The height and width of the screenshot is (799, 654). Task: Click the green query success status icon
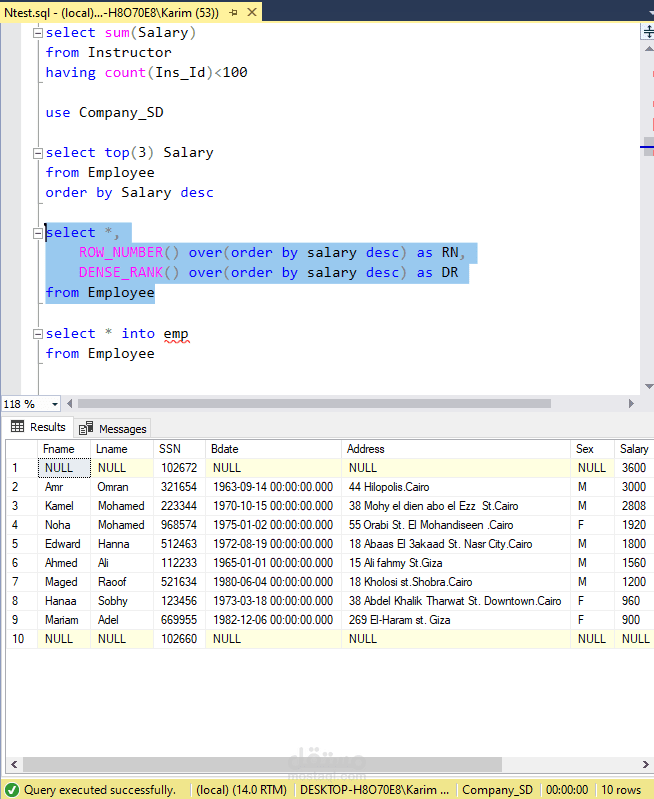coord(11,790)
